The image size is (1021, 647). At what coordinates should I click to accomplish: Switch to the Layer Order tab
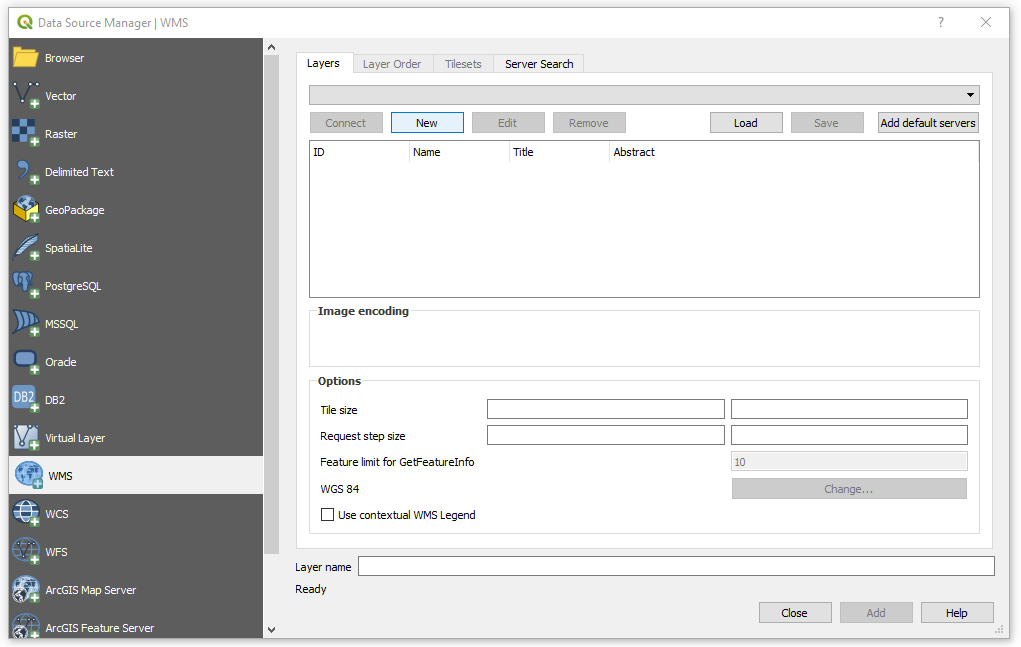coord(392,63)
